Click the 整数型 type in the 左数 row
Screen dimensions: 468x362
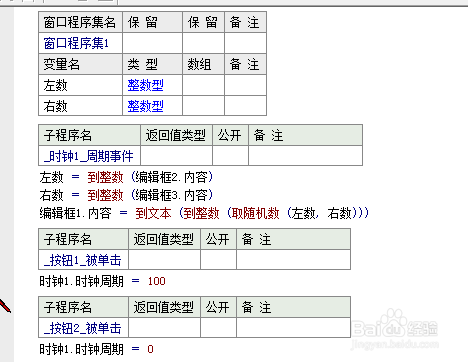[x=145, y=85]
